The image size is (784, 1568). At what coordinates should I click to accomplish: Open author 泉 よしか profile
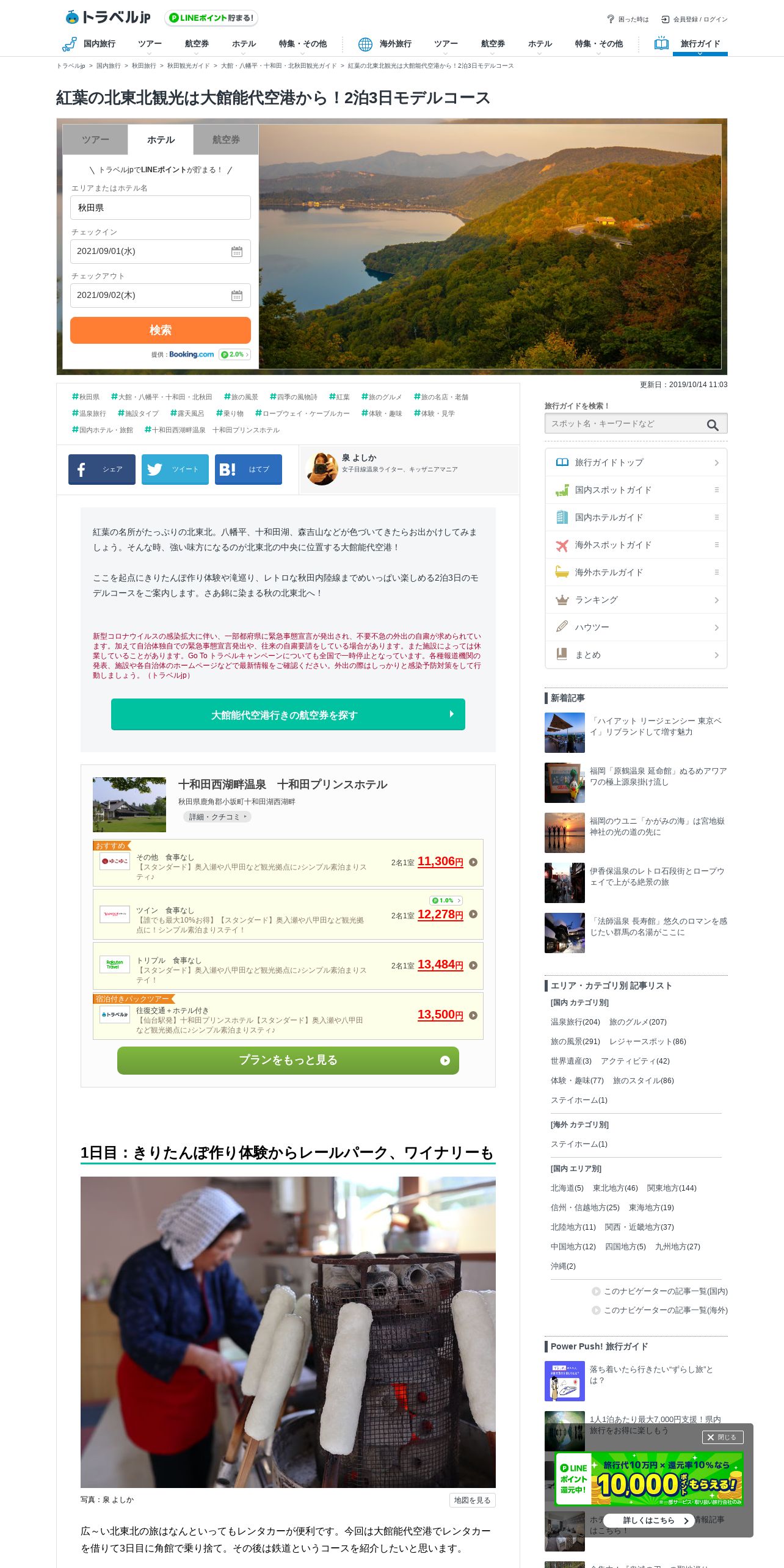[x=409, y=470]
